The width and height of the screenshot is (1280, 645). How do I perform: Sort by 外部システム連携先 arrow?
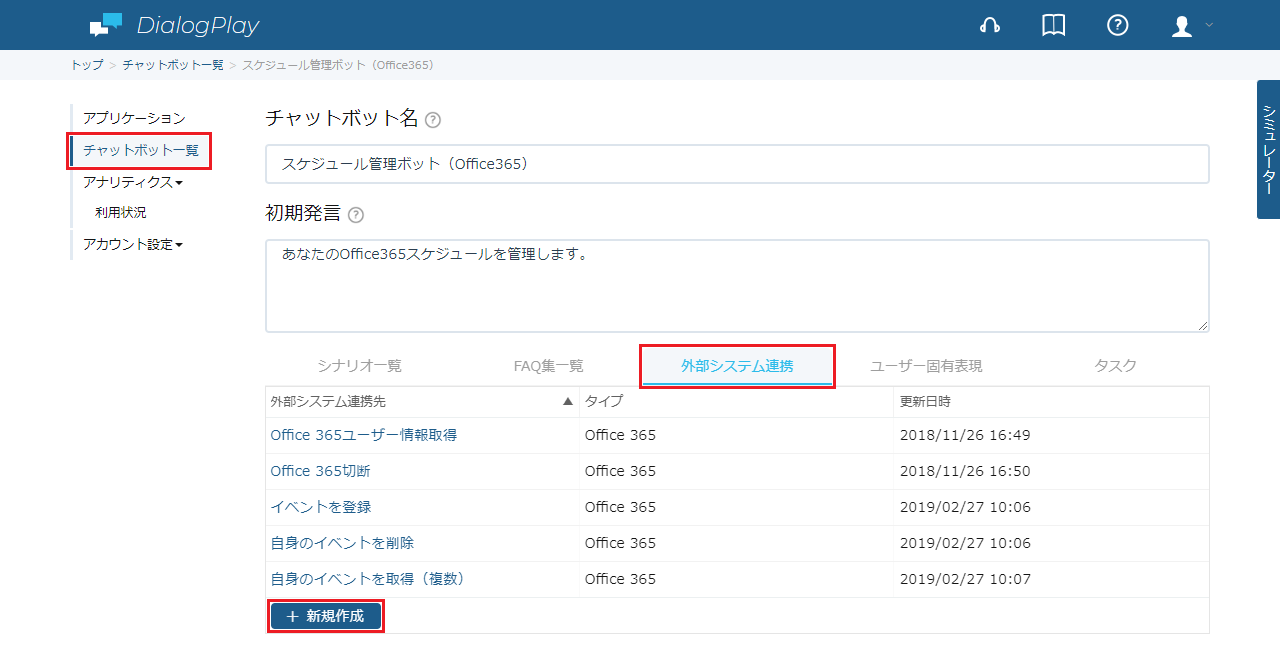568,401
